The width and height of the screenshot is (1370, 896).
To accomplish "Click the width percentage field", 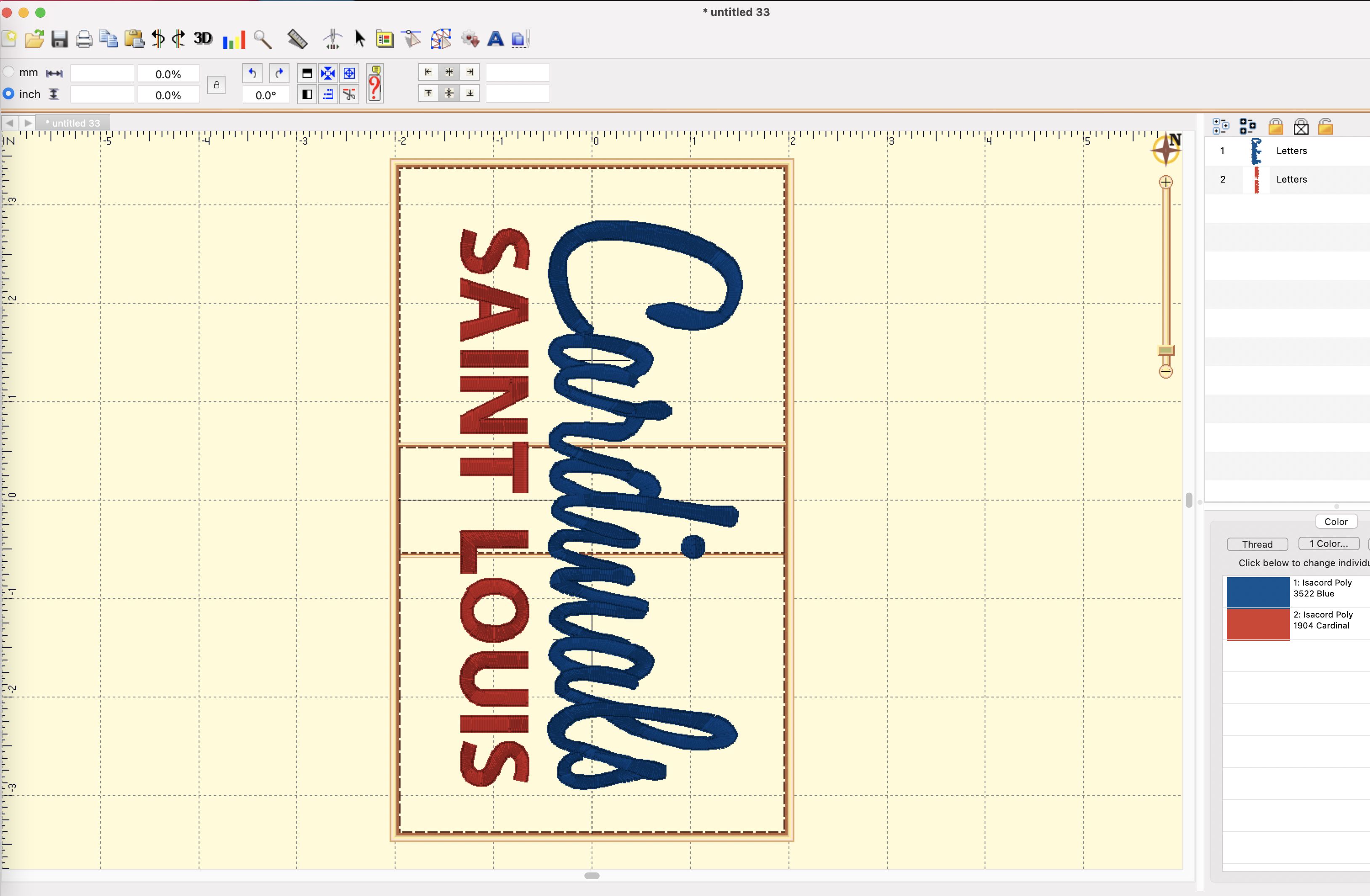I will click(168, 74).
